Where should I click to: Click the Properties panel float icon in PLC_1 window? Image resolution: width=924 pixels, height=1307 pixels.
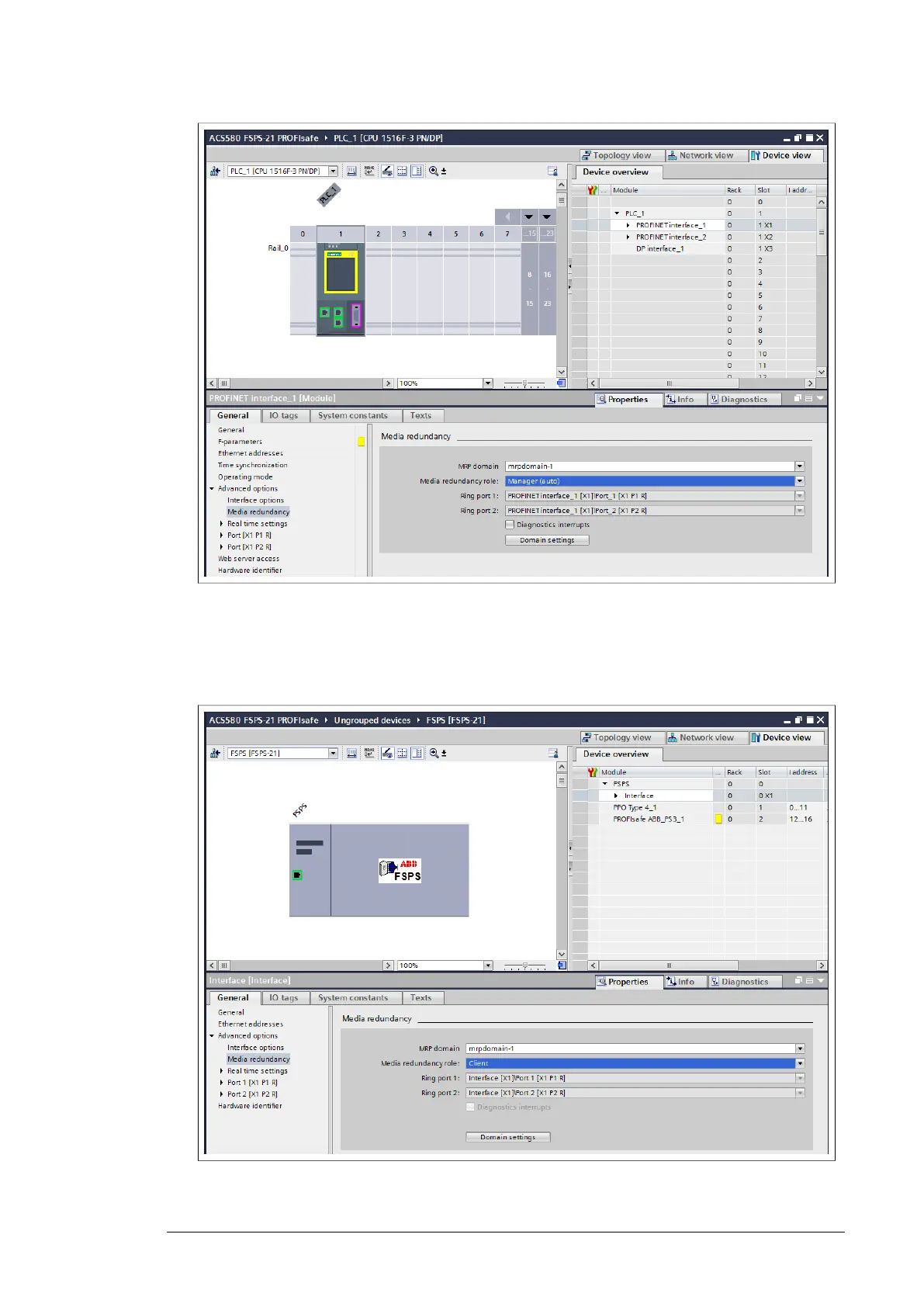point(798,399)
